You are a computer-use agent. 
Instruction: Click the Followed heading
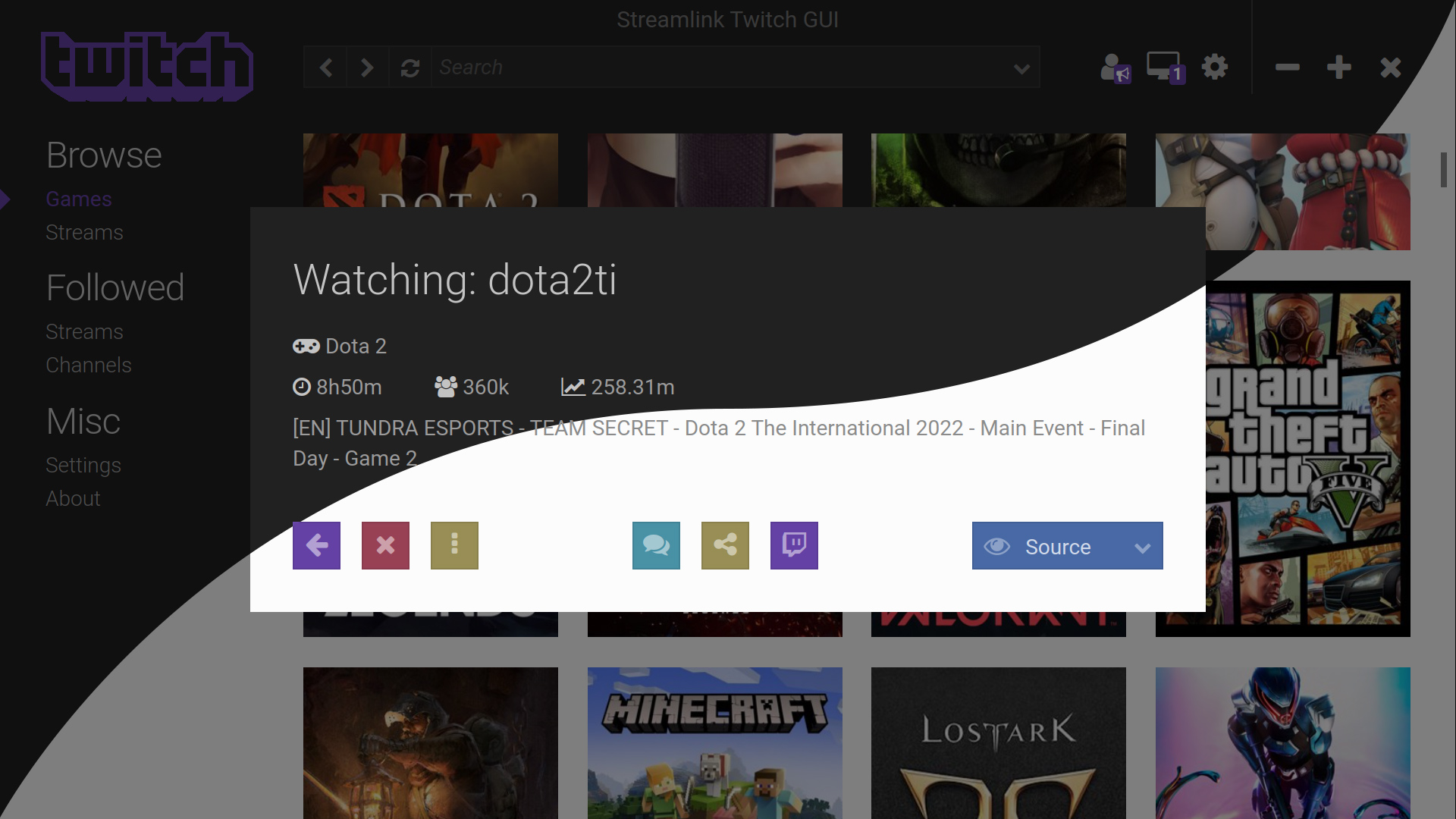click(115, 287)
